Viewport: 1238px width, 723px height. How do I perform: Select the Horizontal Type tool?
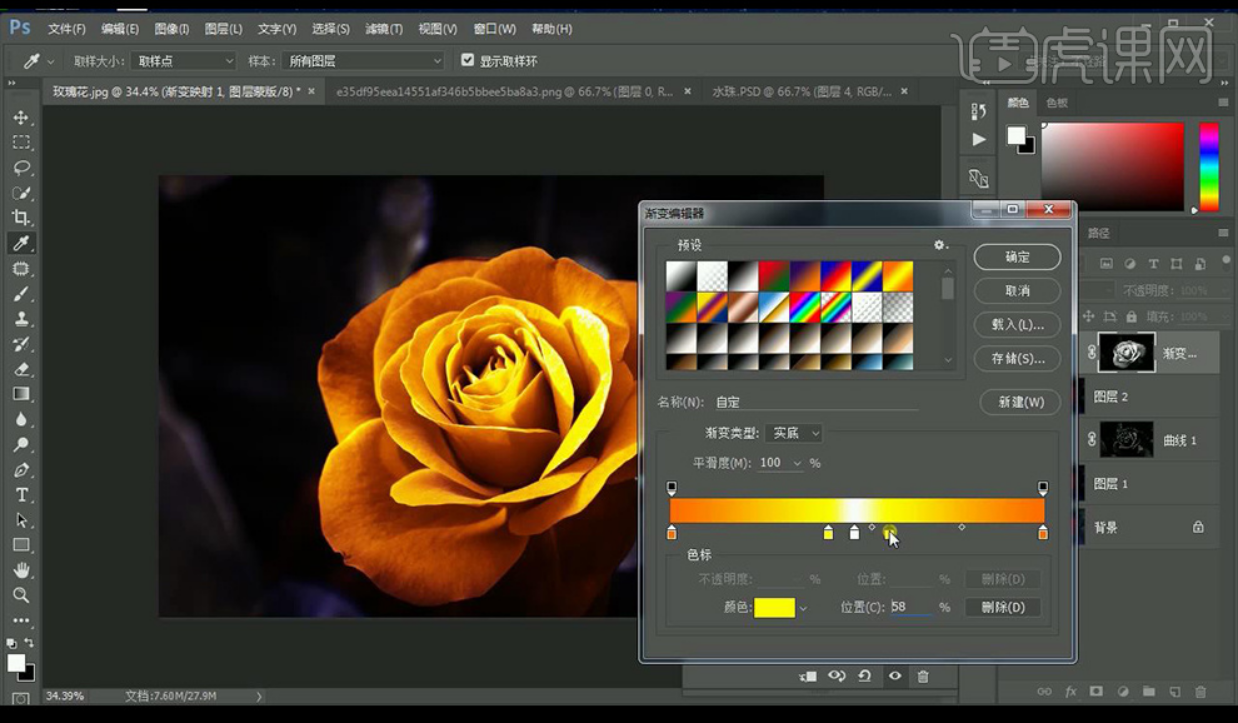coord(21,495)
